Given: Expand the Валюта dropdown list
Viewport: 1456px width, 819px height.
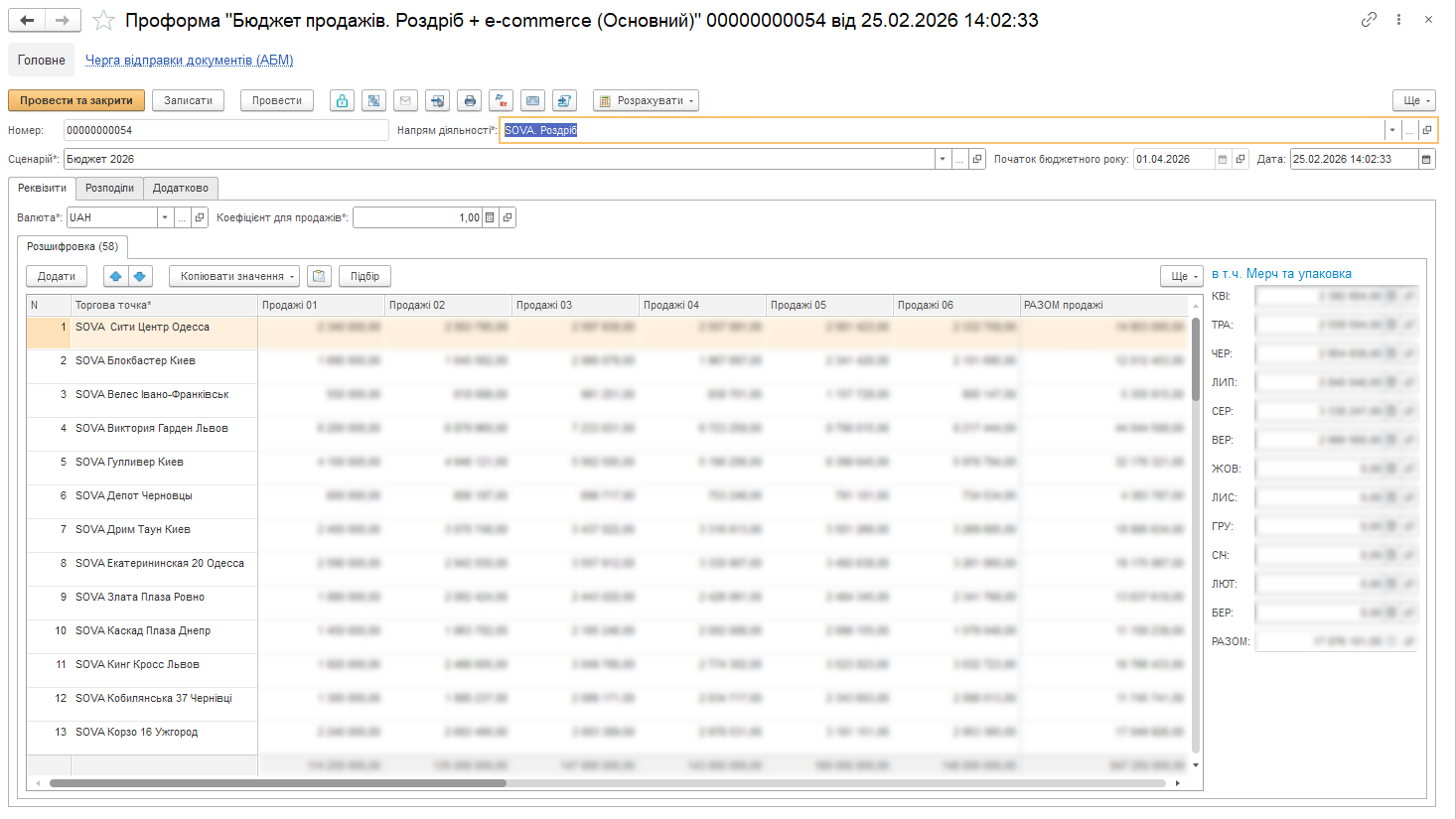Looking at the screenshot, I should click(165, 217).
